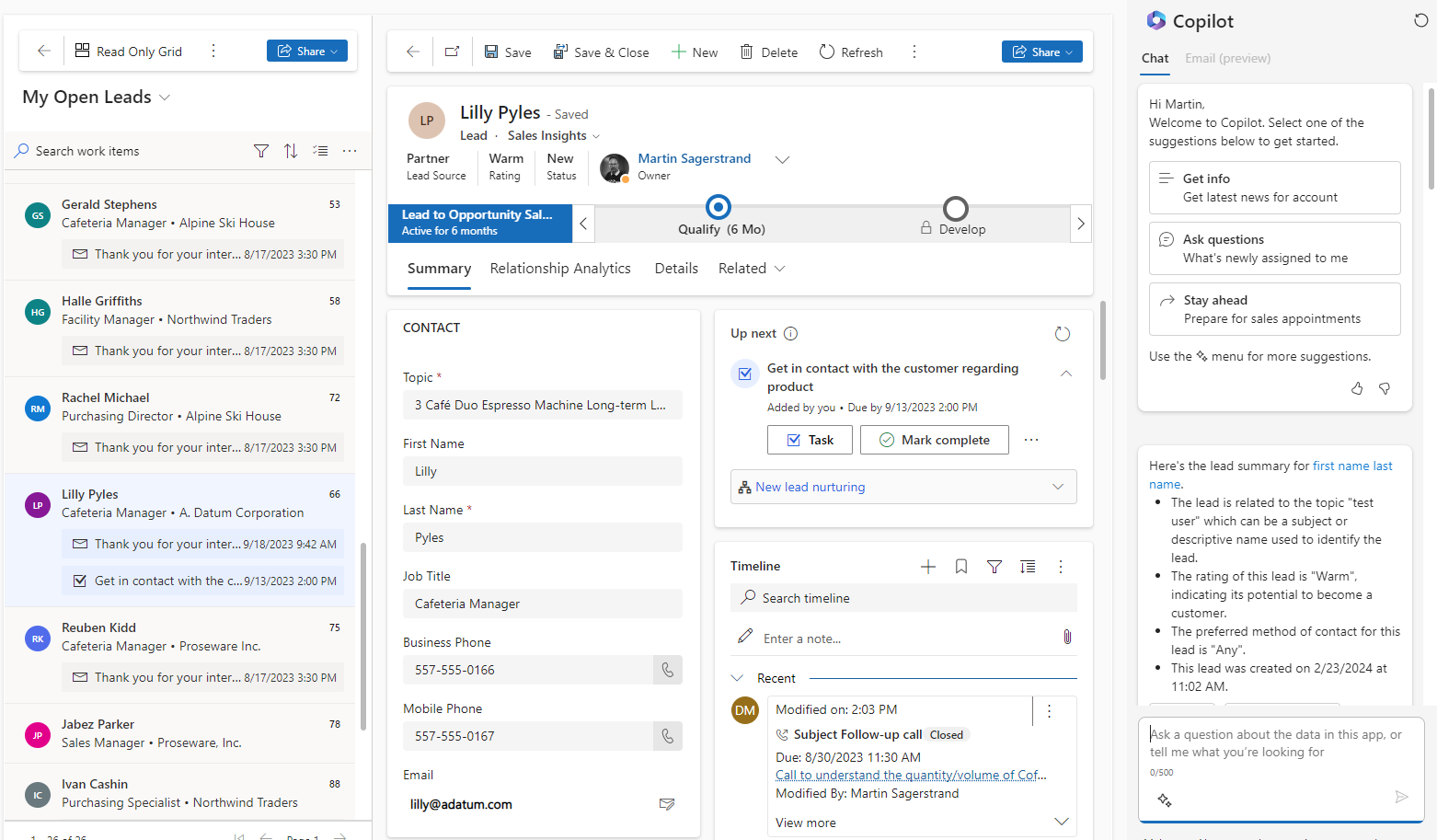This screenshot has height=840, width=1437.
Task: Go back from the Lilly Pyles record toolbar
Action: 413,52
